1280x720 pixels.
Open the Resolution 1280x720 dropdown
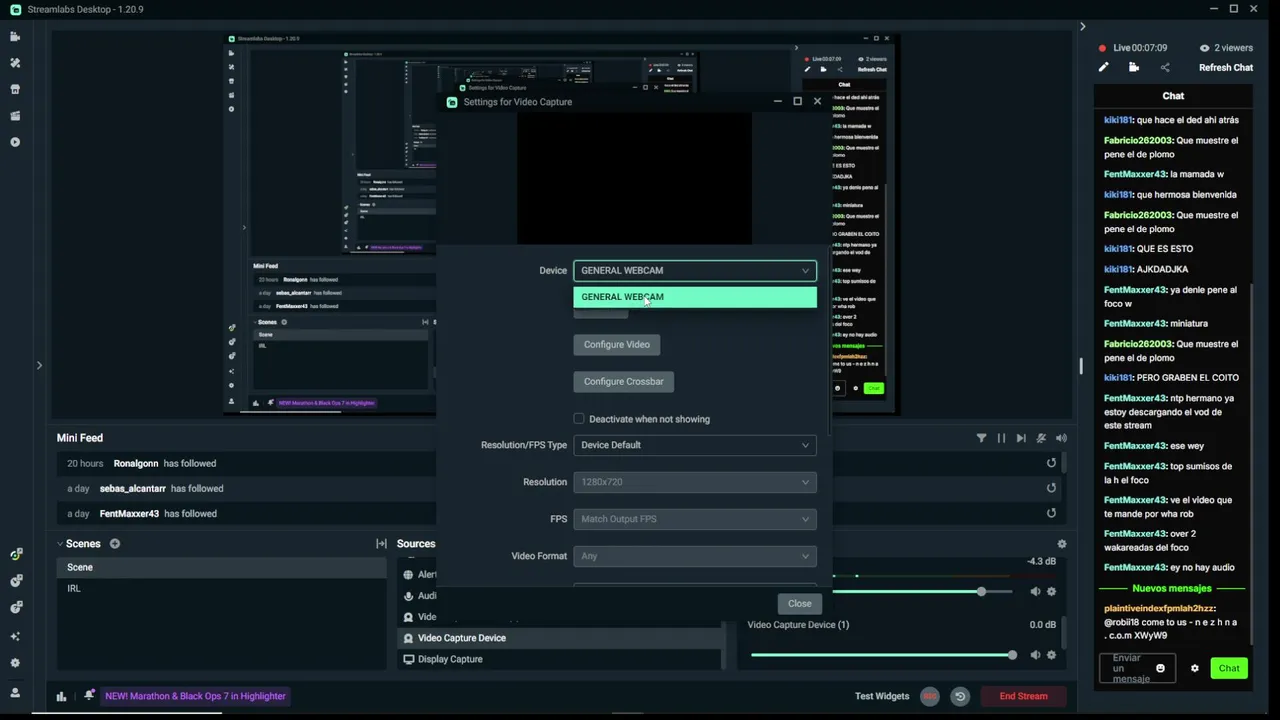(x=695, y=482)
